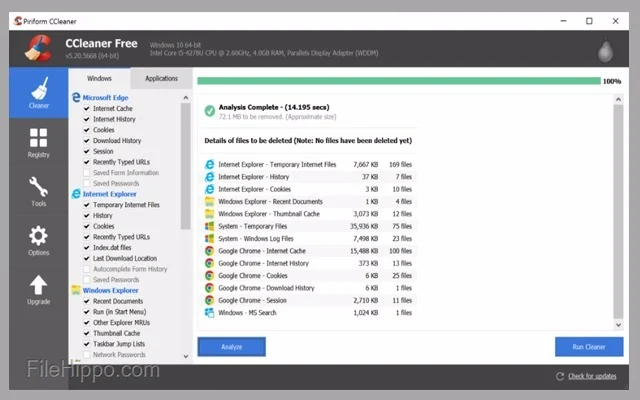Switch to the Applications tab
640x400 pixels.
[x=161, y=78]
